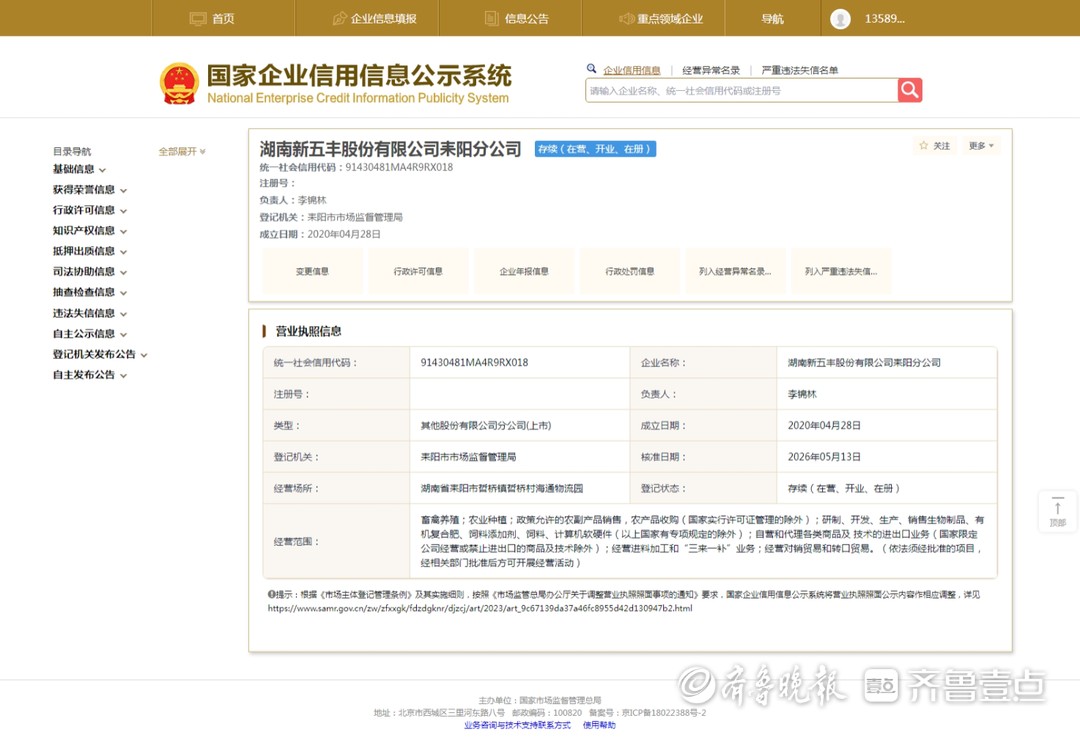This screenshot has height=743, width=1080.
Task: Expand 违法失信信息 in sidebar
Action: pyautogui.click(x=90, y=313)
